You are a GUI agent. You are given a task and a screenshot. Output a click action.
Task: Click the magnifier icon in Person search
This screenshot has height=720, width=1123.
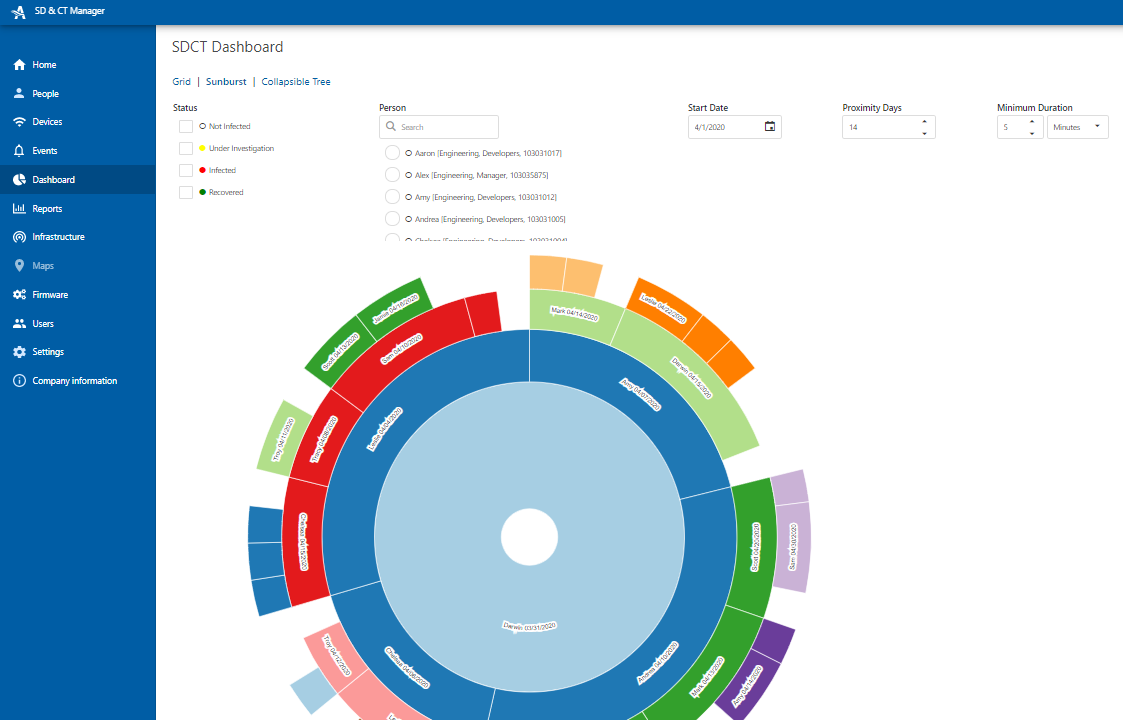391,127
